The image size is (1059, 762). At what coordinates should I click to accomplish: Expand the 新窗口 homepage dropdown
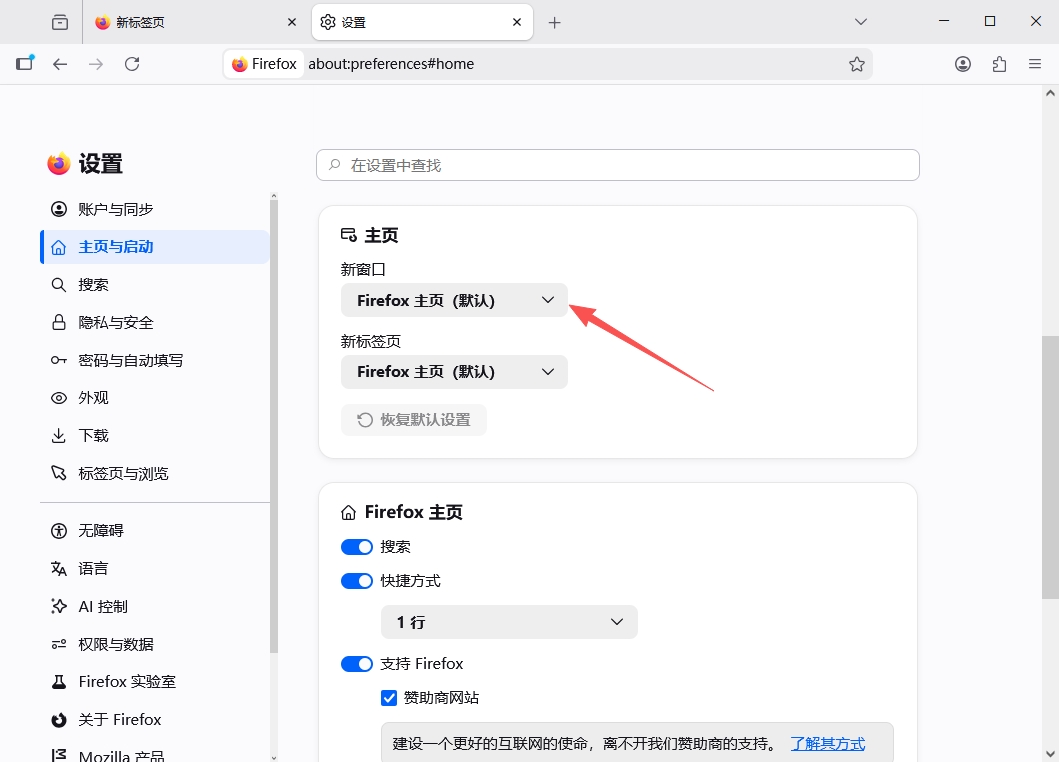click(x=454, y=301)
